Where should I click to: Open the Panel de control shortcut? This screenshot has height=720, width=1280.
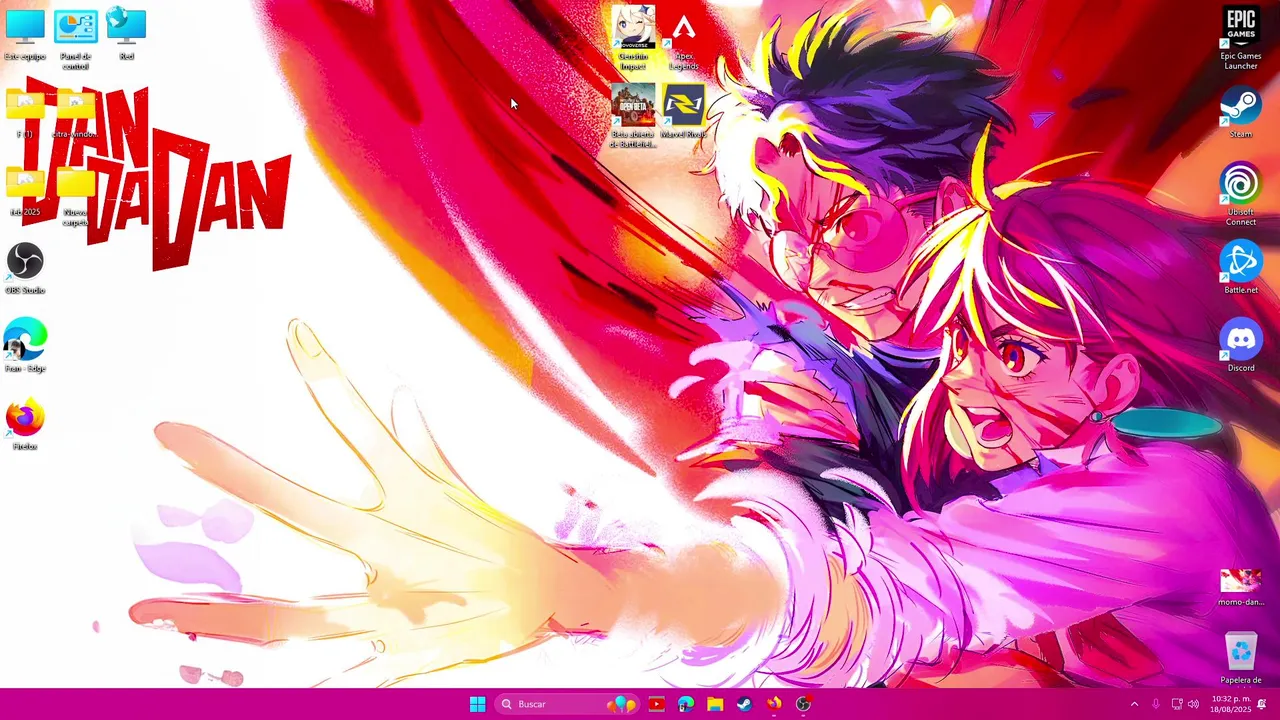tap(75, 38)
